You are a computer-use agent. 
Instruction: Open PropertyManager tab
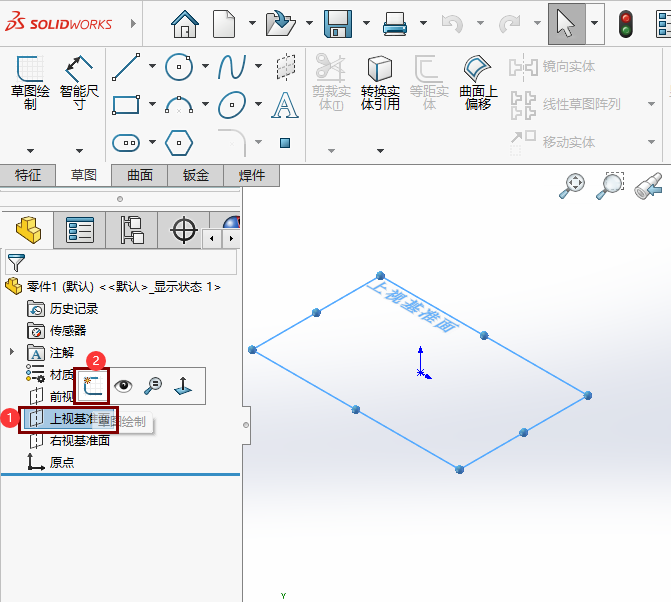[80, 230]
